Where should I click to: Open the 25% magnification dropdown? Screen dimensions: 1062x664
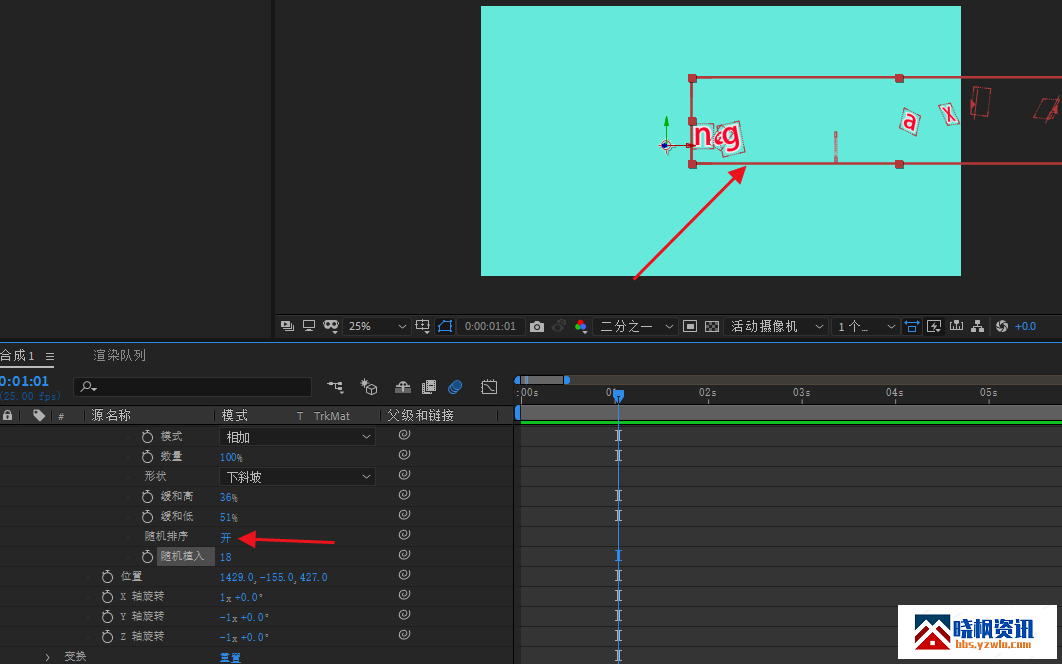(x=376, y=327)
